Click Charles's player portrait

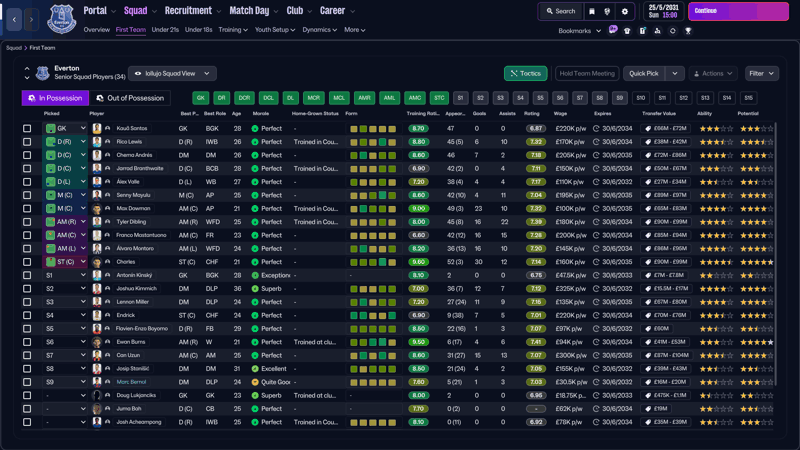[x=96, y=262]
